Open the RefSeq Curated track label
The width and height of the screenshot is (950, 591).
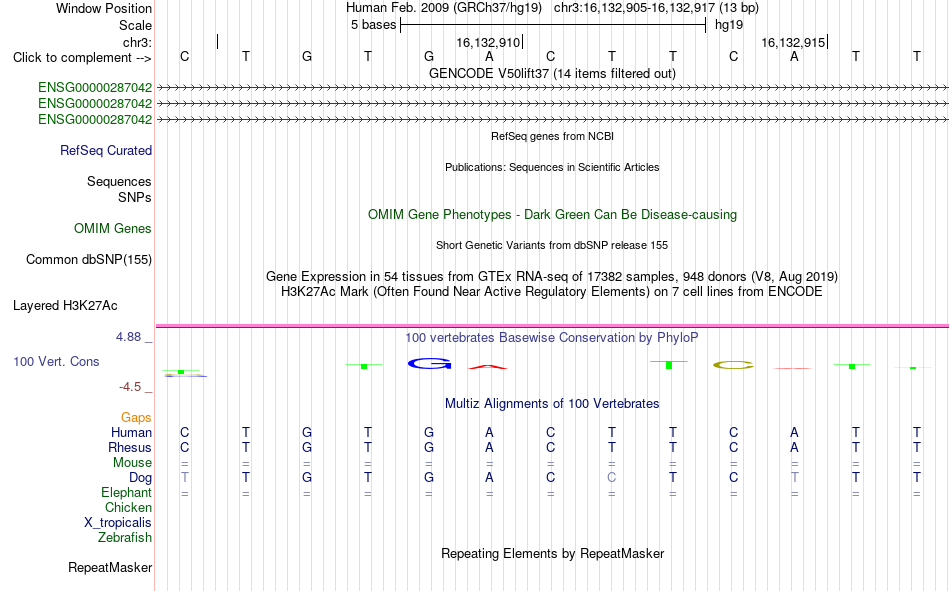pos(105,150)
